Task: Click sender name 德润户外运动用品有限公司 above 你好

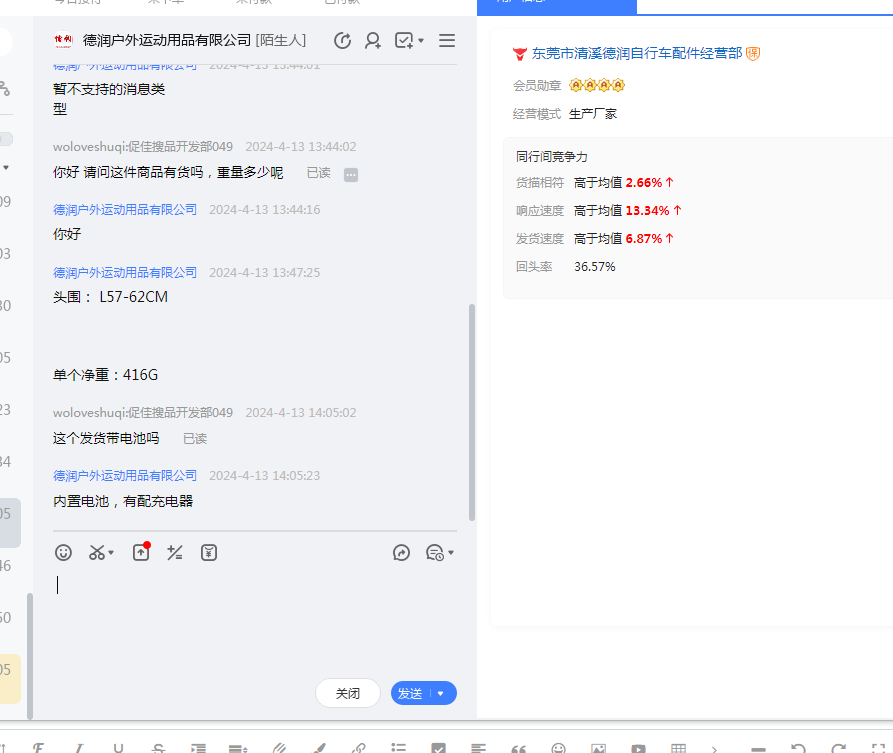Action: coord(125,209)
